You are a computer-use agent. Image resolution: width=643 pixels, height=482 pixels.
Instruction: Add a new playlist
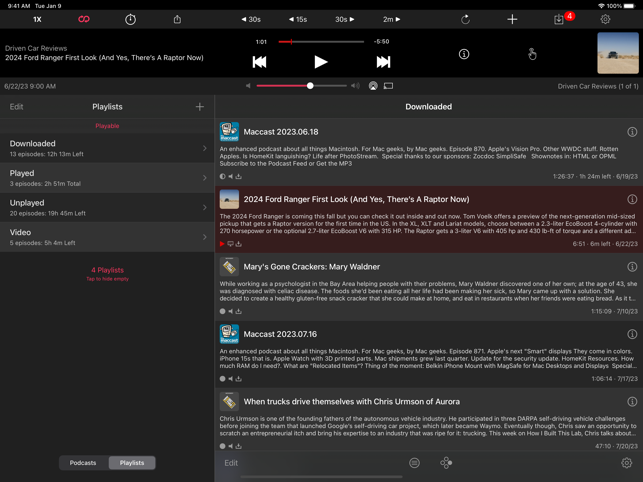point(200,107)
